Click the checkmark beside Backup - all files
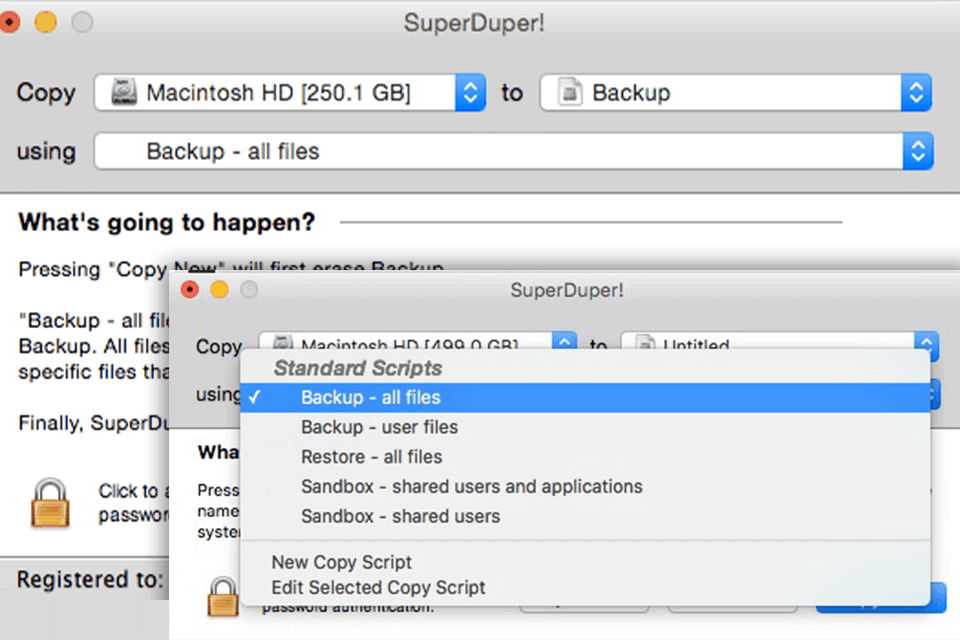The image size is (960, 640). 257,397
